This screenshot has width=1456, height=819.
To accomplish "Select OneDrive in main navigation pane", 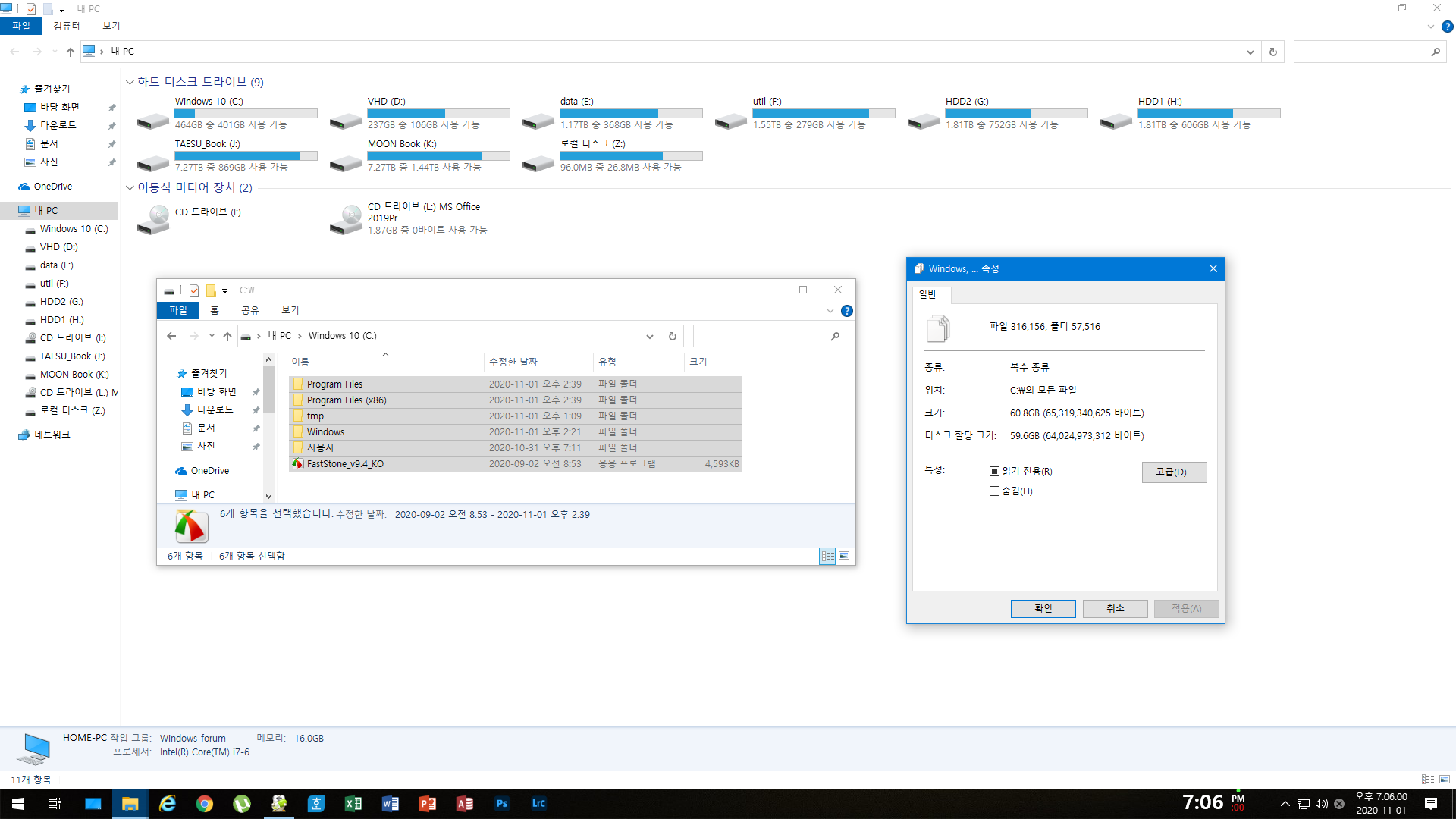I will pos(53,187).
